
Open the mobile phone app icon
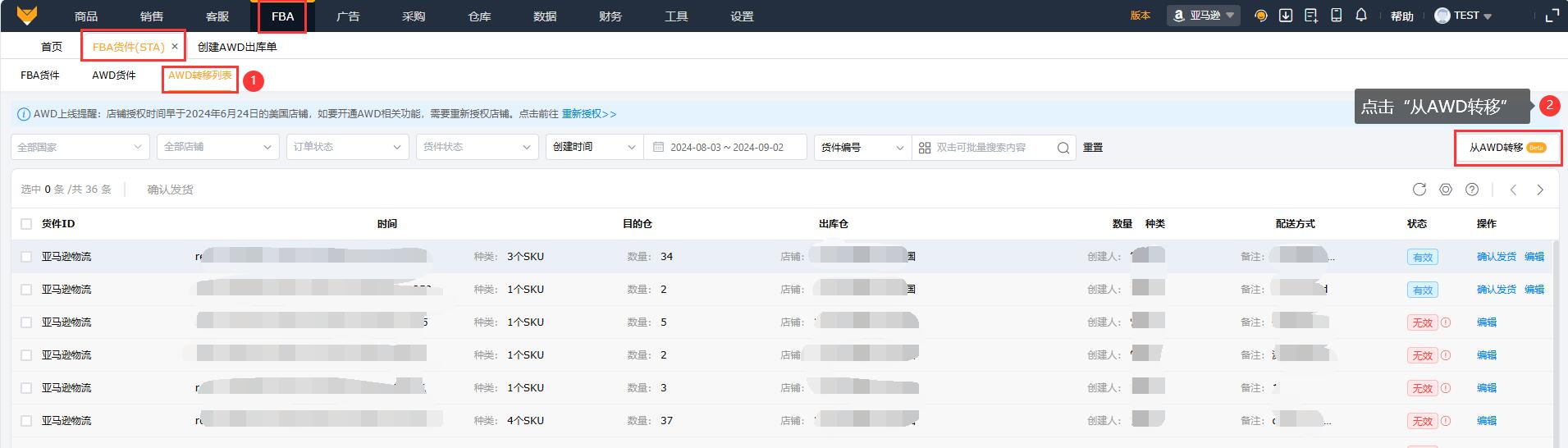[x=1337, y=16]
